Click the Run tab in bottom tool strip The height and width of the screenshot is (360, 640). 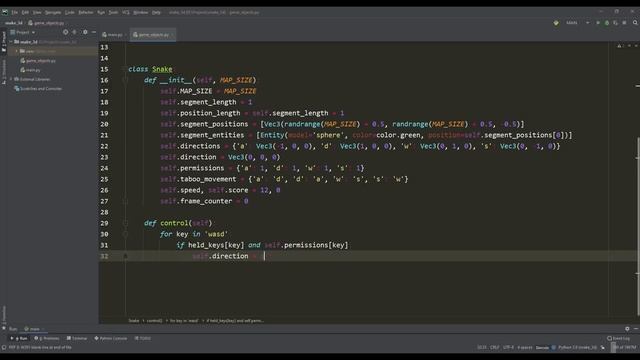[x=20, y=338]
